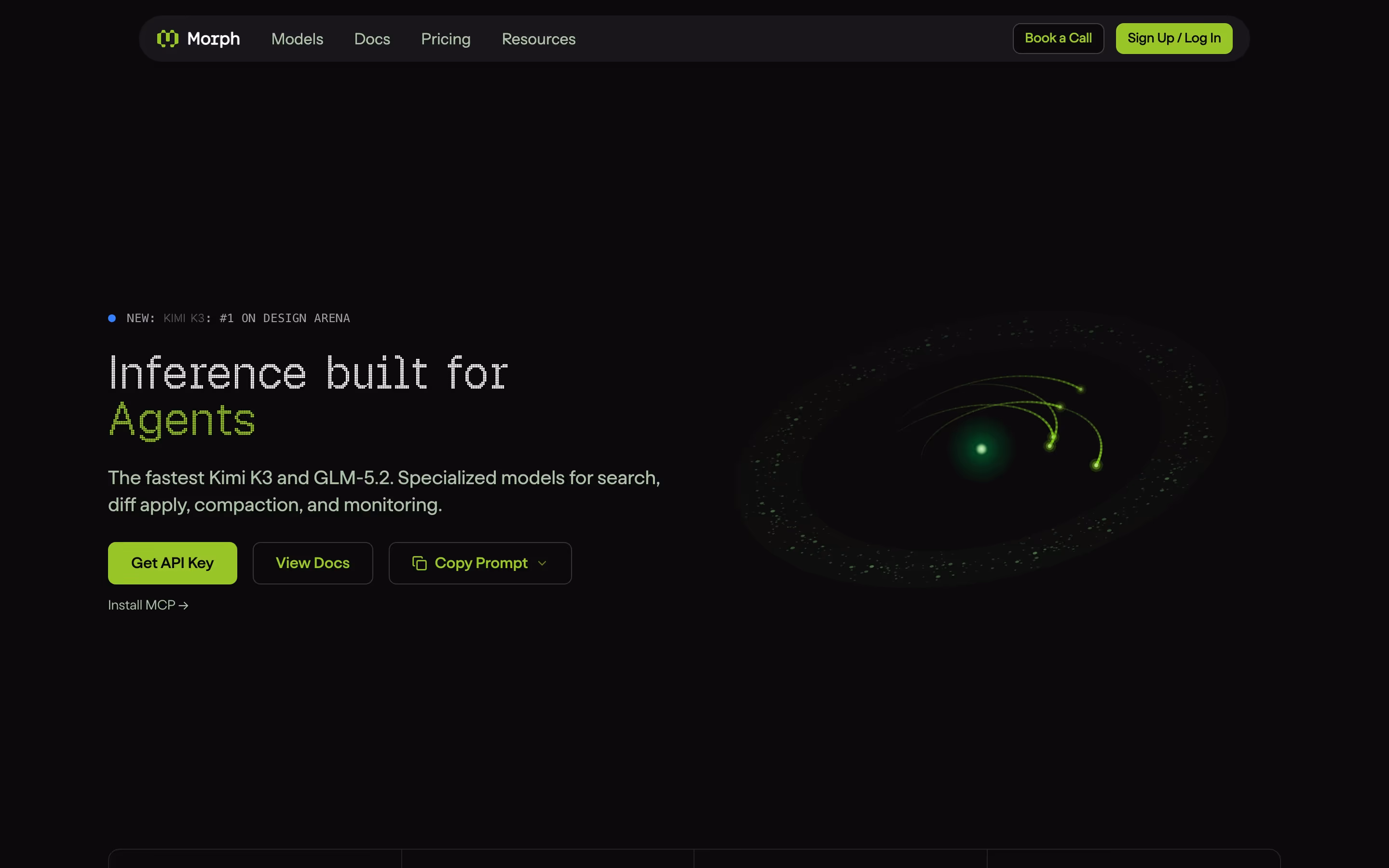
Task: Click the blue dot beside NEW announcement
Action: [112, 318]
